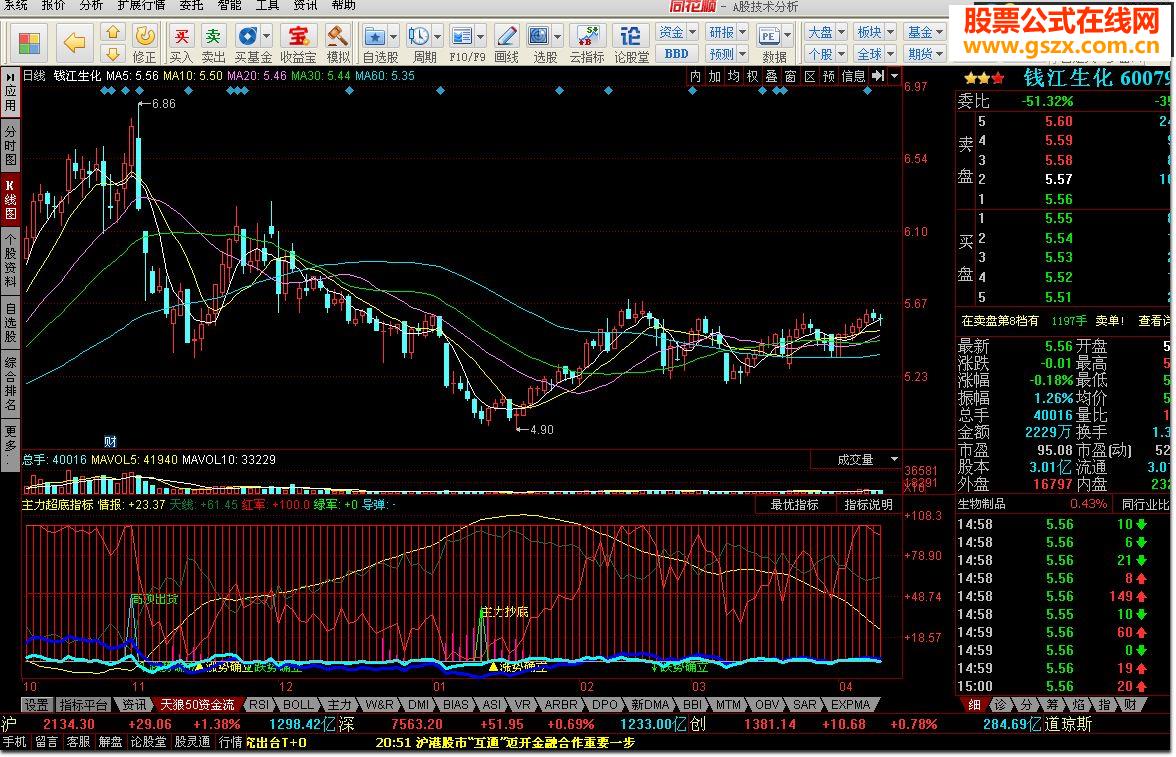Click the 模拟 gavel icon
The width and height of the screenshot is (1176, 757).
coord(338,44)
